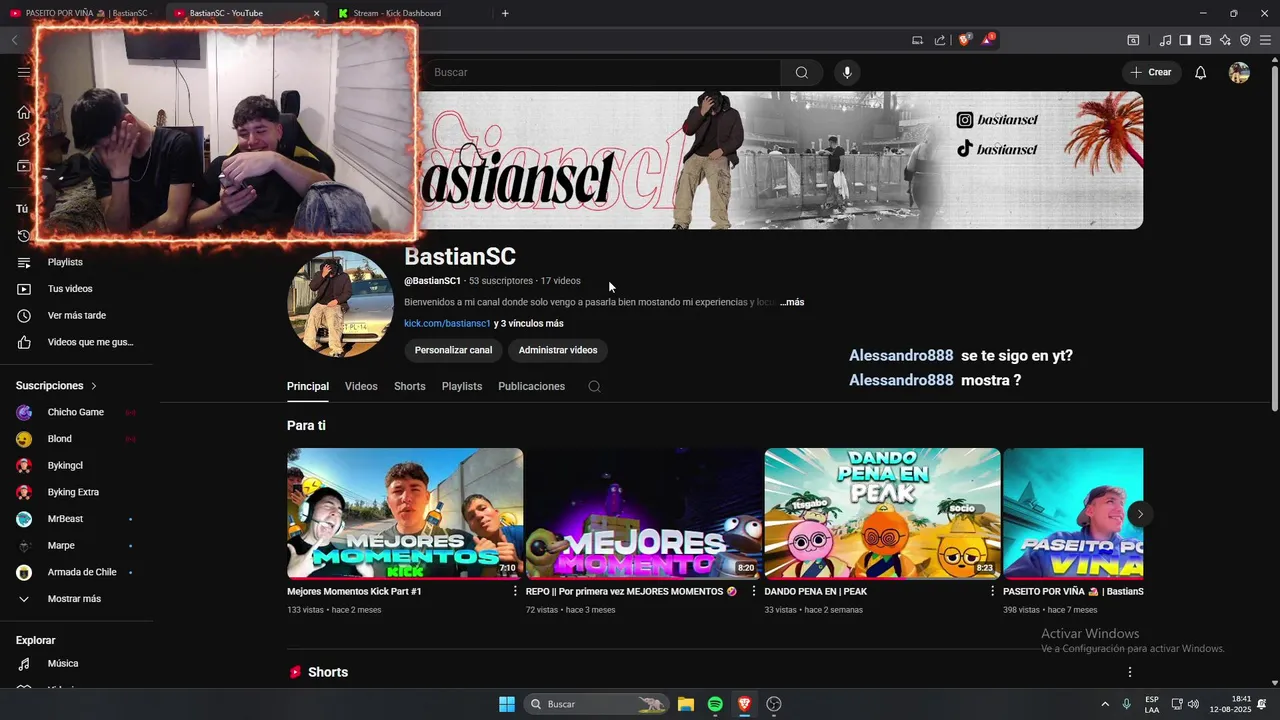Open the Publicaciones channel tab

(531, 386)
